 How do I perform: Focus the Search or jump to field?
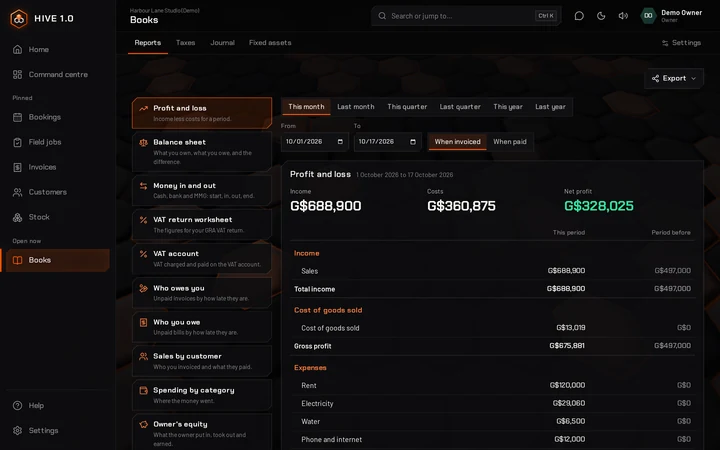(466, 16)
